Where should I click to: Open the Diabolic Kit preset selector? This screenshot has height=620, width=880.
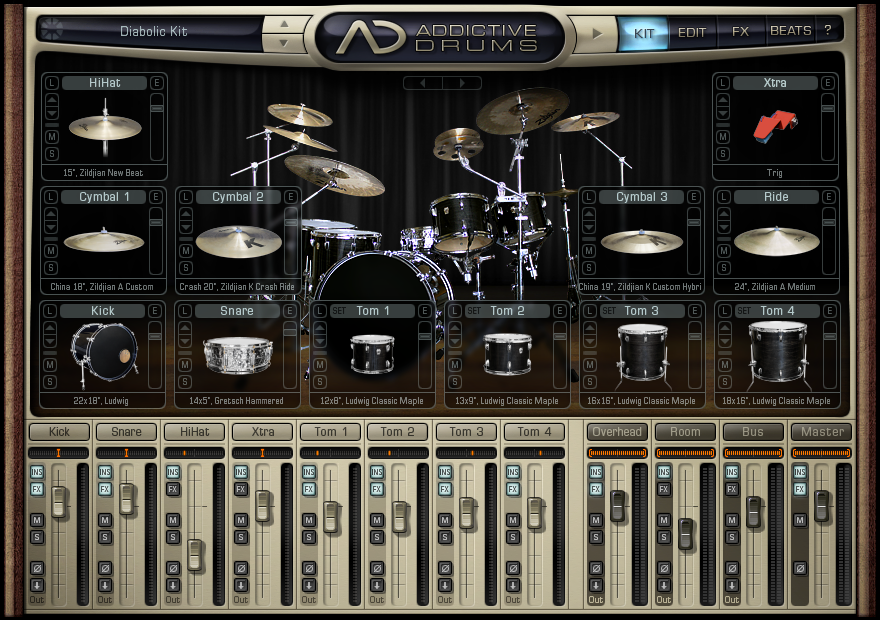pyautogui.click(x=154, y=31)
